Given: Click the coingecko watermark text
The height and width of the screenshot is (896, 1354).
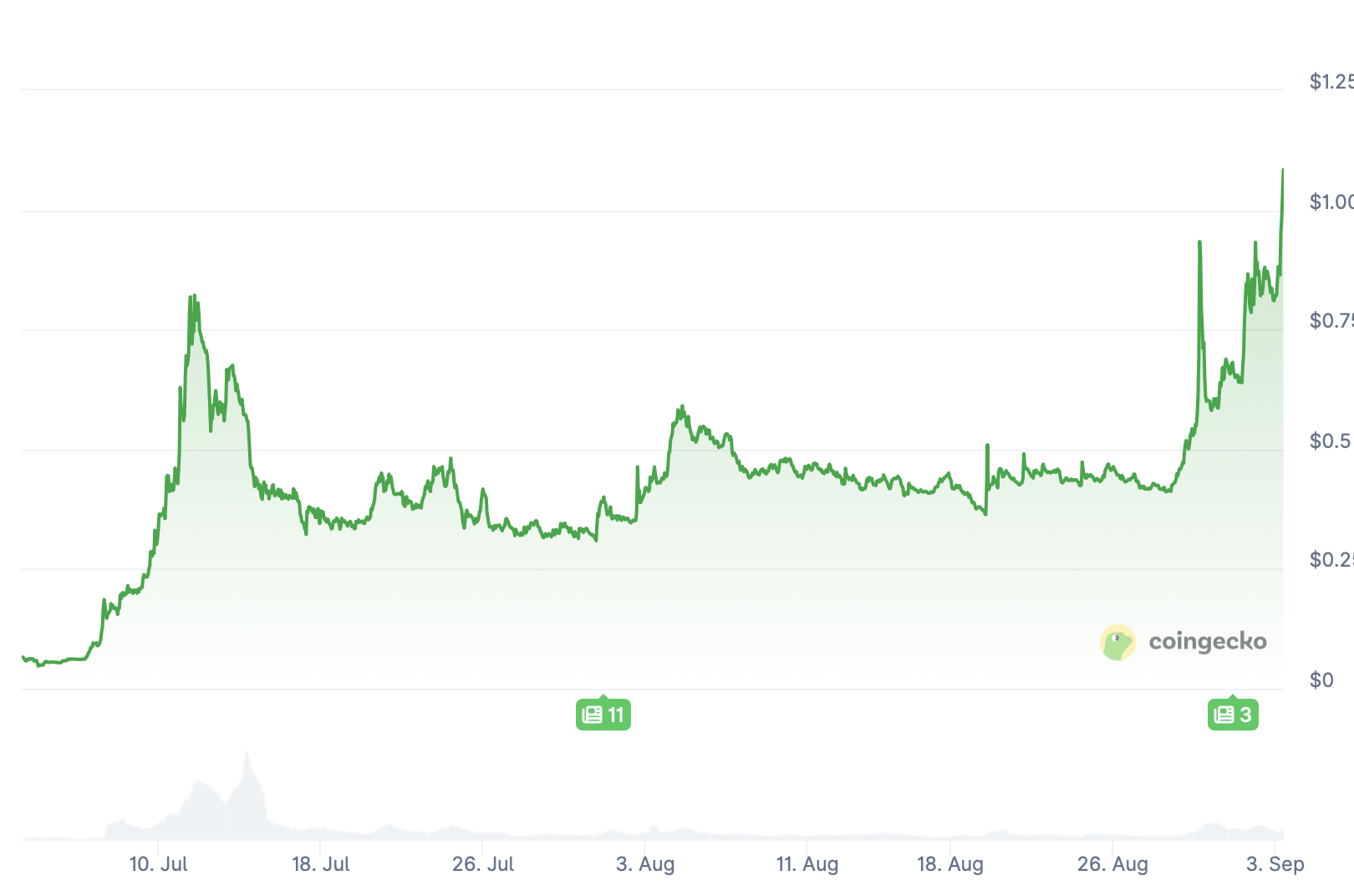Looking at the screenshot, I should [1208, 642].
